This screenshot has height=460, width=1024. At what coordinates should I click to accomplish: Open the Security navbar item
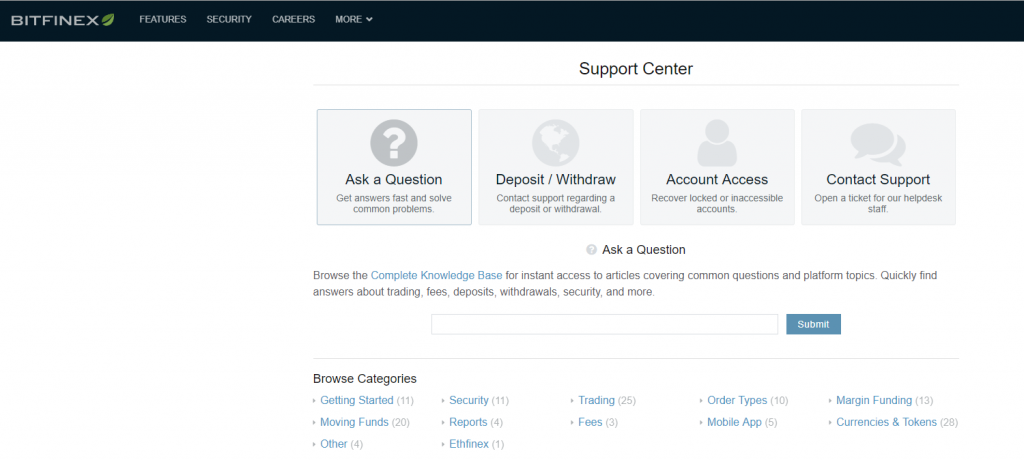229,20
